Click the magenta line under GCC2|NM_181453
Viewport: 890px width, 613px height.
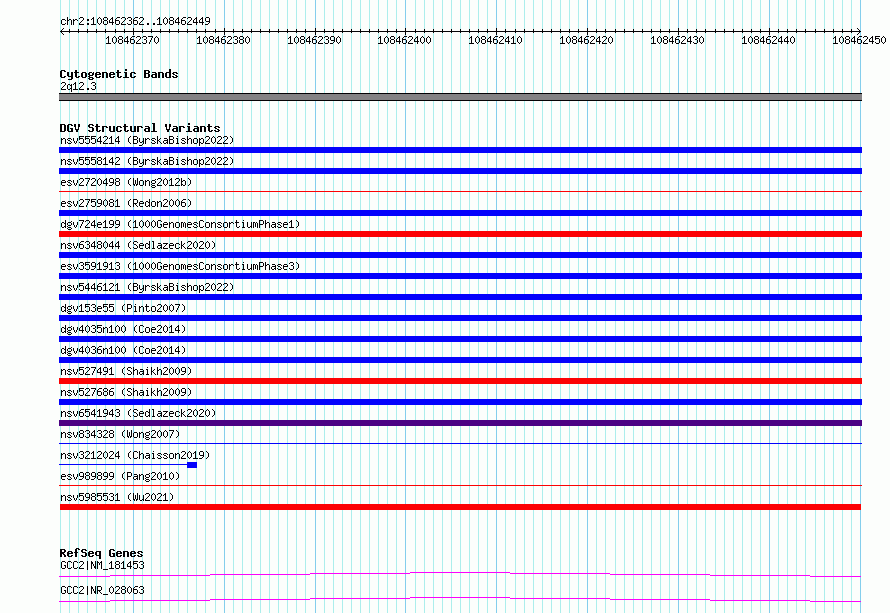click(x=460, y=574)
